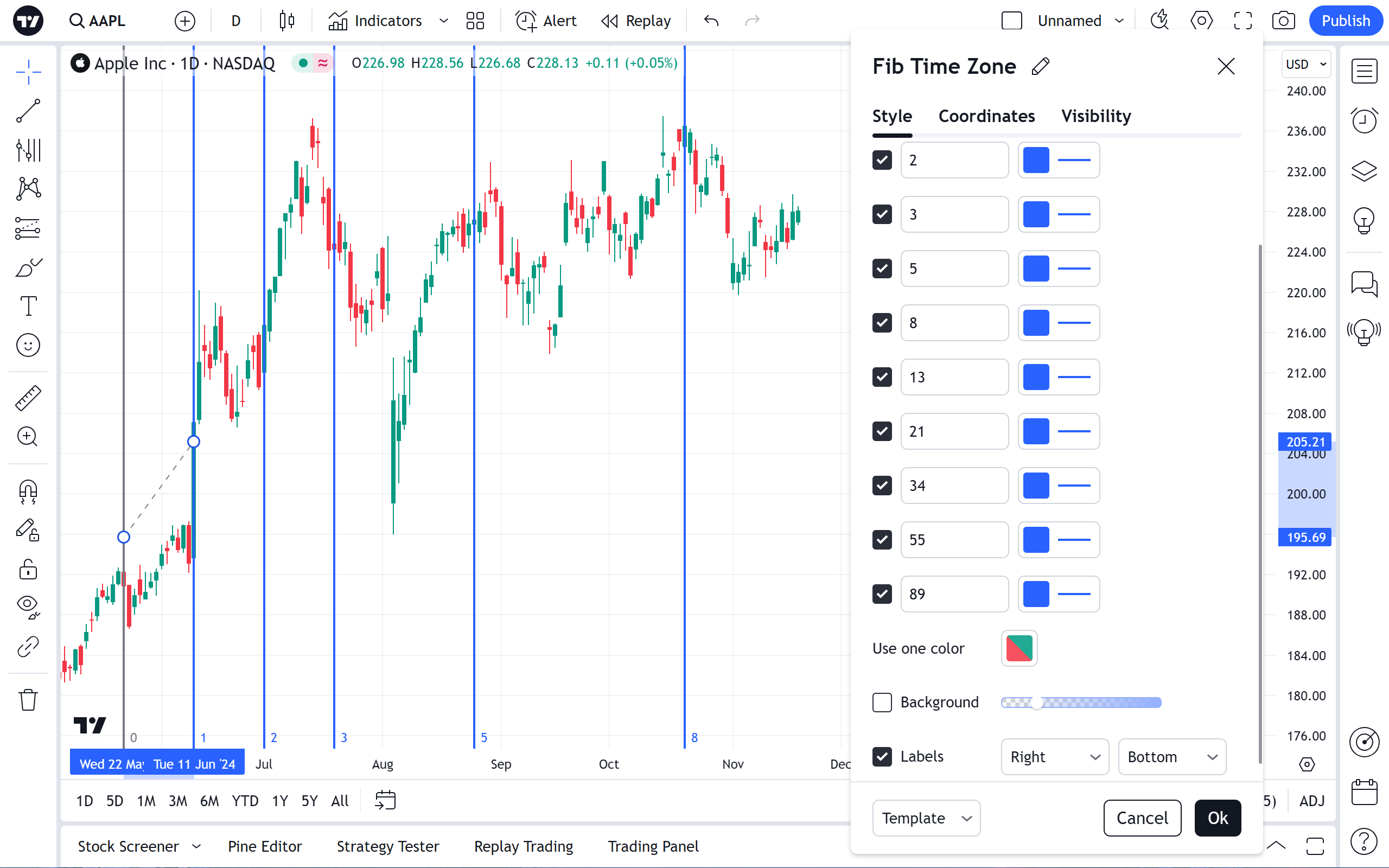Expand the Template dropdown
Image resolution: width=1389 pixels, height=868 pixels.
pos(926,818)
